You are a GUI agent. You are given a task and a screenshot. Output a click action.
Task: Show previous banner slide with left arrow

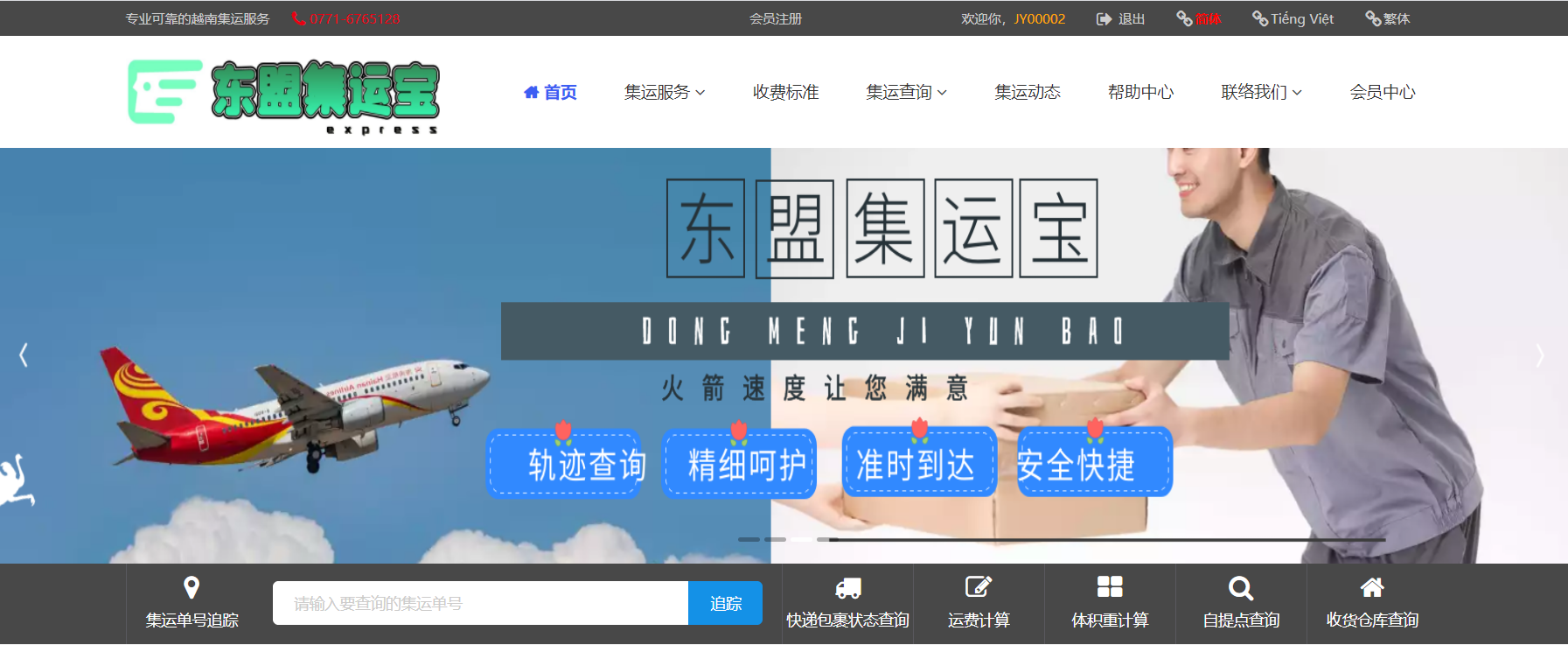(x=24, y=355)
